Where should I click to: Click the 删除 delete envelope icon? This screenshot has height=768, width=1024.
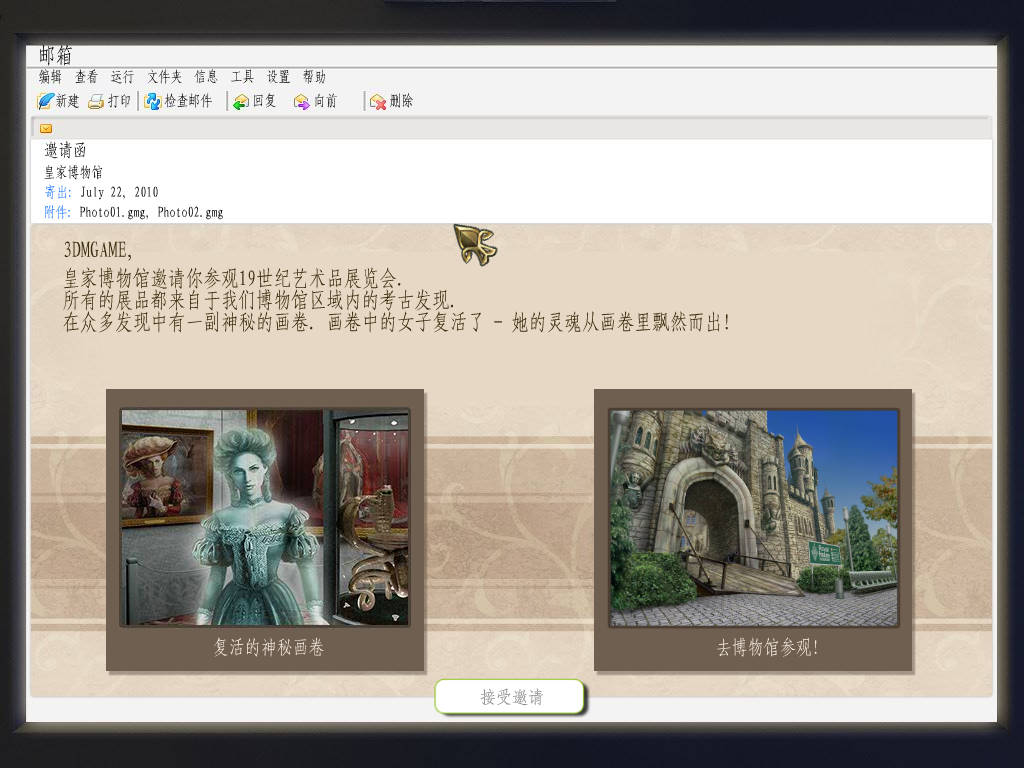(378, 102)
